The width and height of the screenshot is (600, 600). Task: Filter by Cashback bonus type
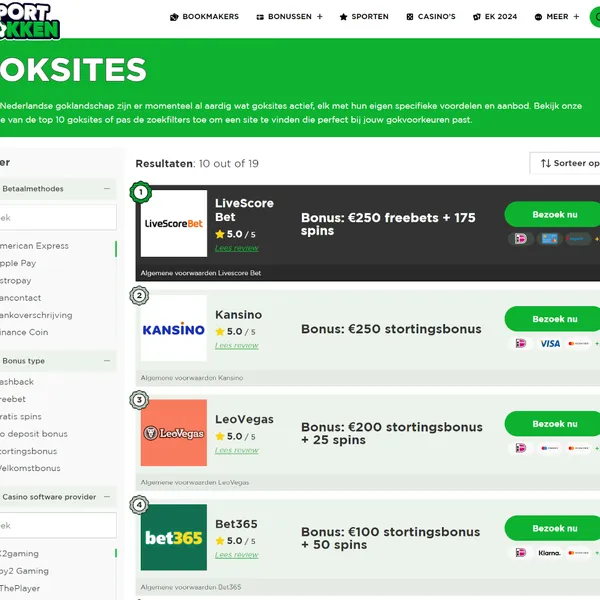click(x=17, y=382)
